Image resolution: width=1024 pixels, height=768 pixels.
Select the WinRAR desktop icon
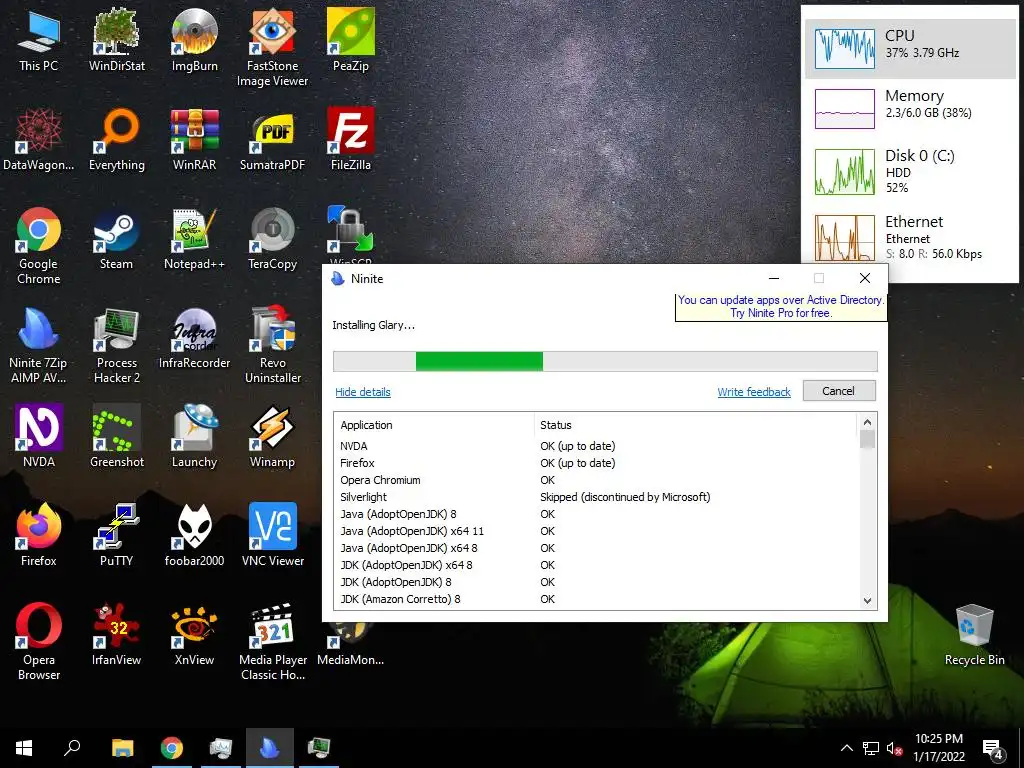(194, 140)
